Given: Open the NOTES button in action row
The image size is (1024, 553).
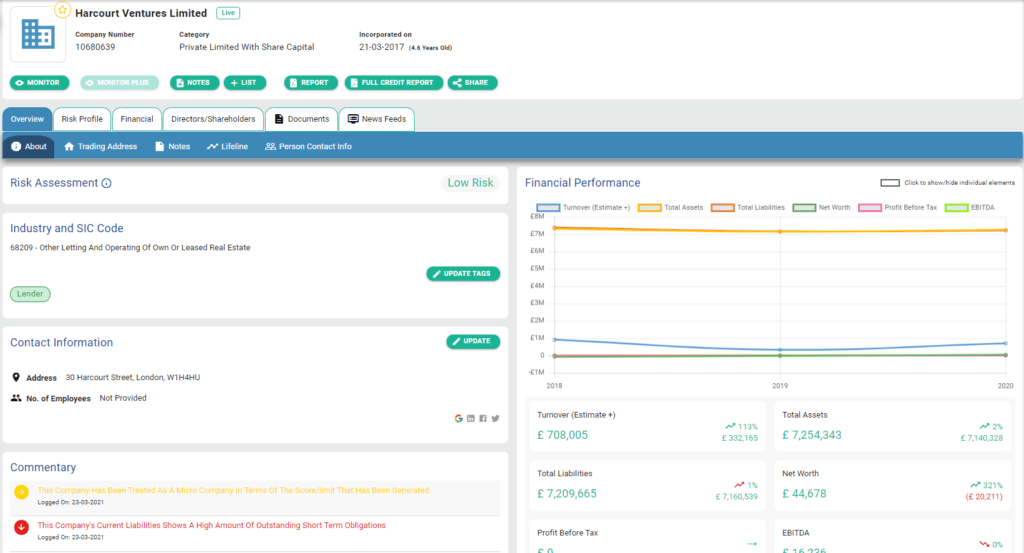Looking at the screenshot, I should pyautogui.click(x=195, y=83).
